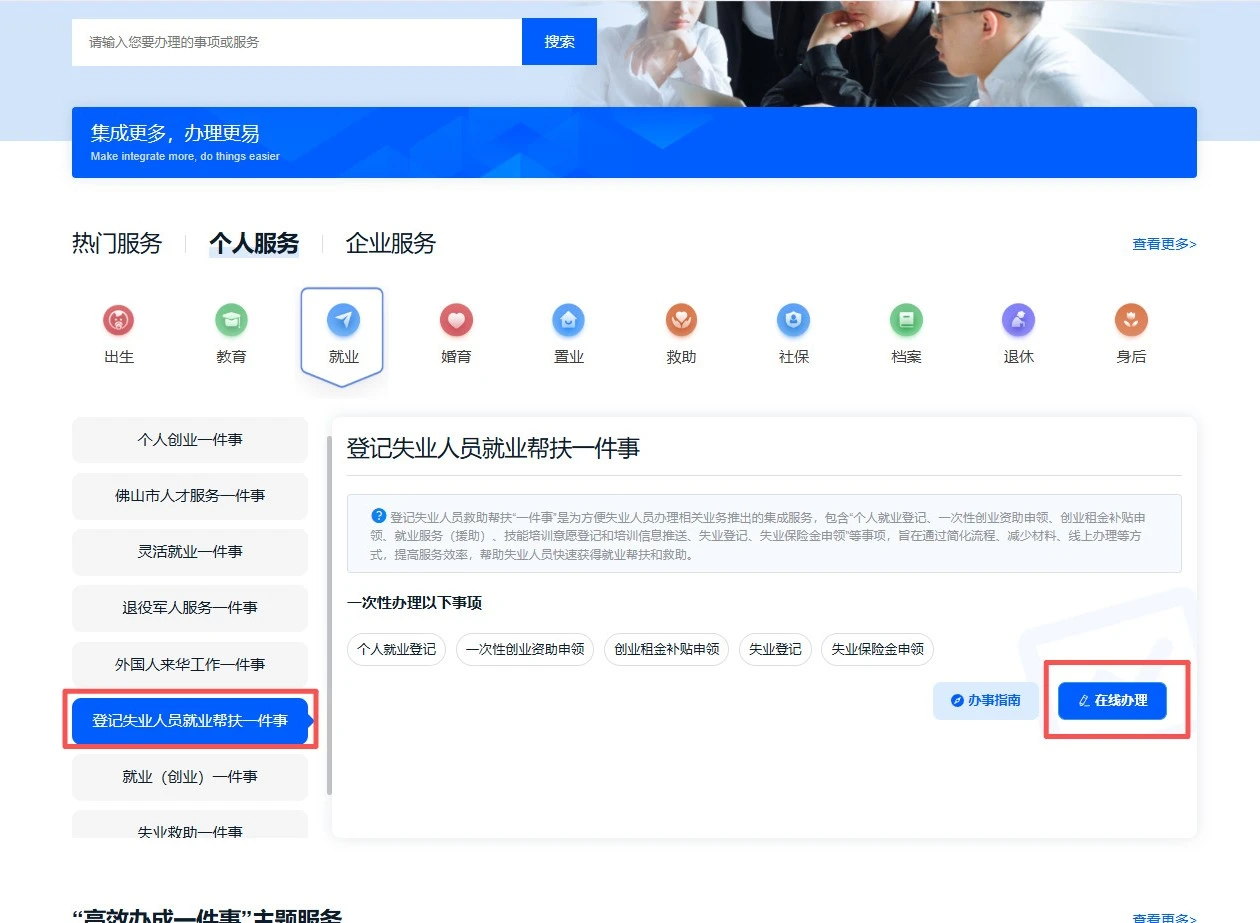The width and height of the screenshot is (1260, 923).
Task: Switch to the 企业服务 tab
Action: [391, 244]
